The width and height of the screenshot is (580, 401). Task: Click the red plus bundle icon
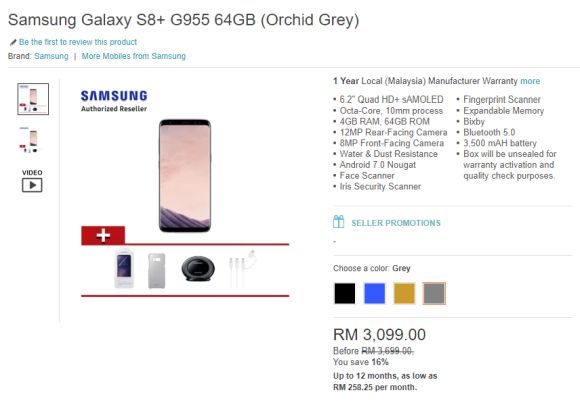pos(103,235)
